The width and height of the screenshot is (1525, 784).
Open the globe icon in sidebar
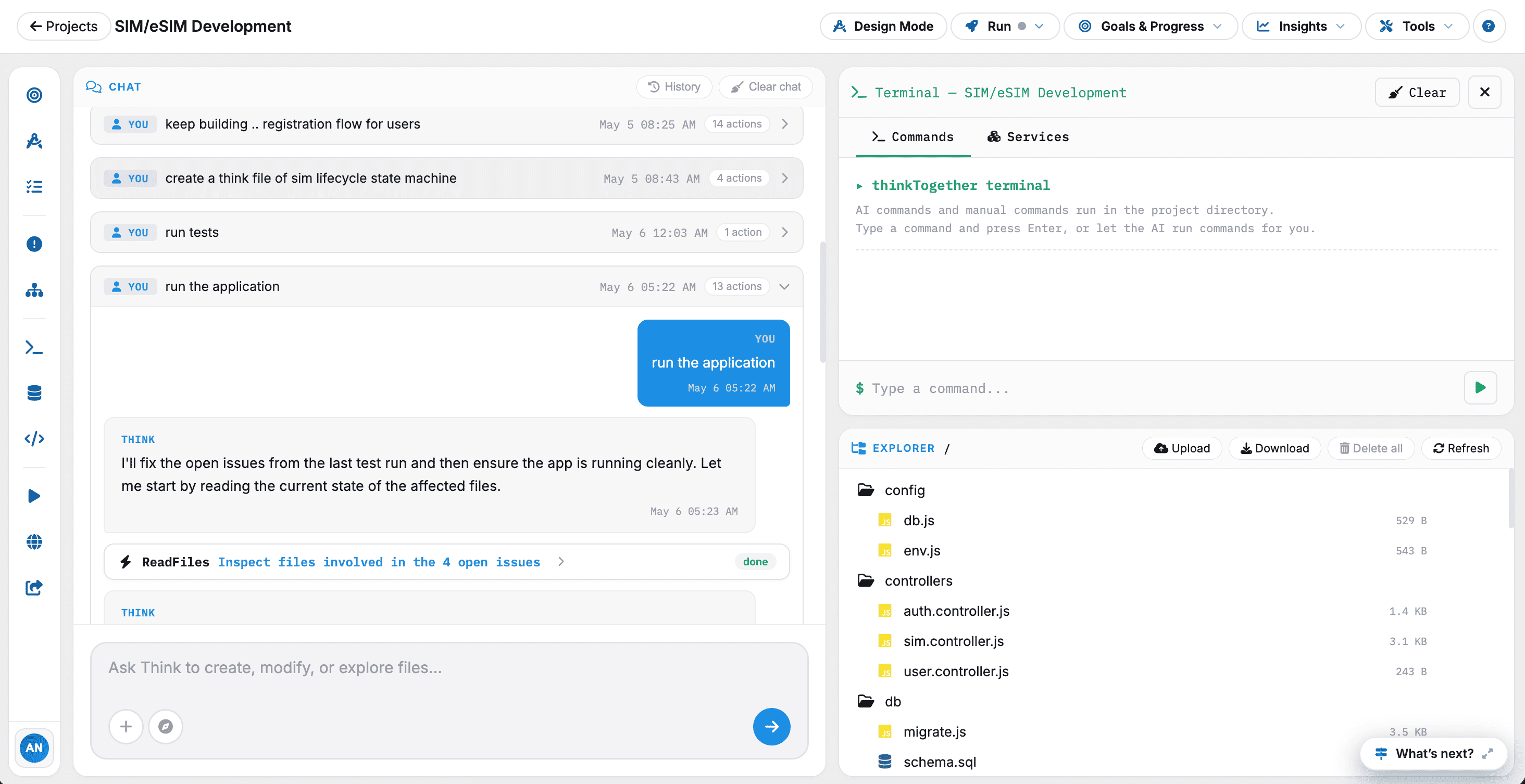coord(34,541)
